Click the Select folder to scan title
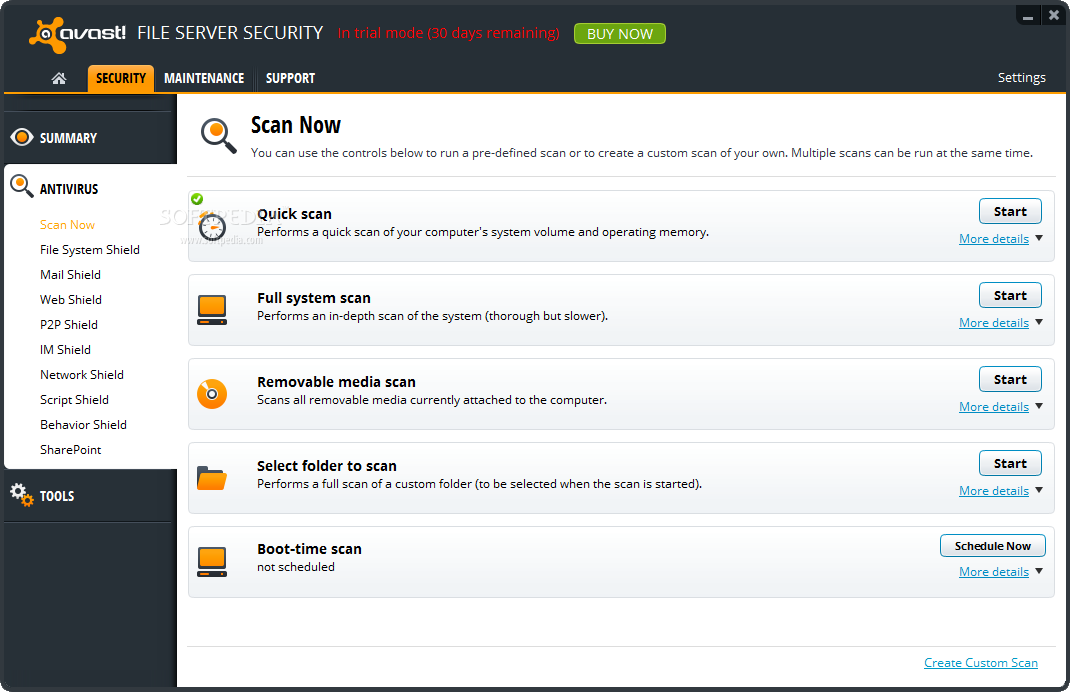Viewport: 1070px width, 692px height. coord(326,465)
